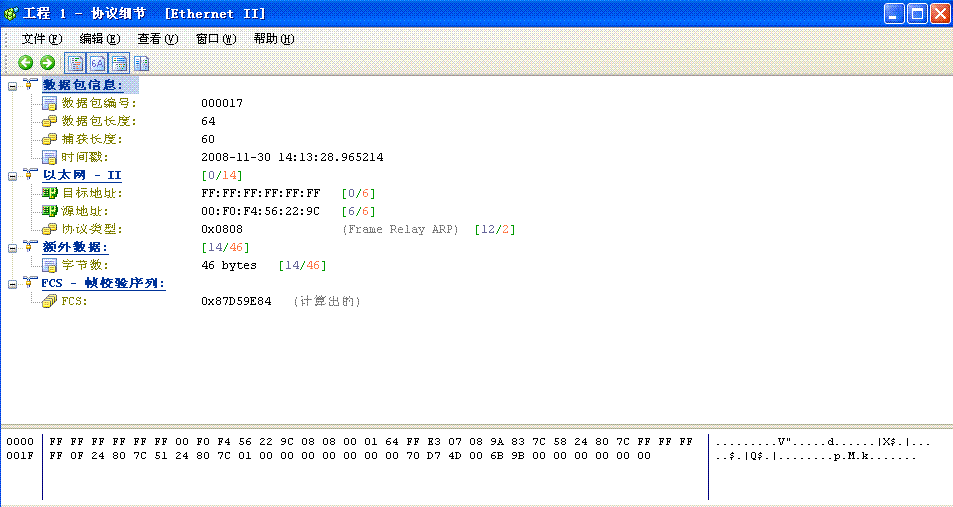This screenshot has width=953, height=507.
Task: Maximize the protocol detail window
Action: pyautogui.click(x=917, y=13)
